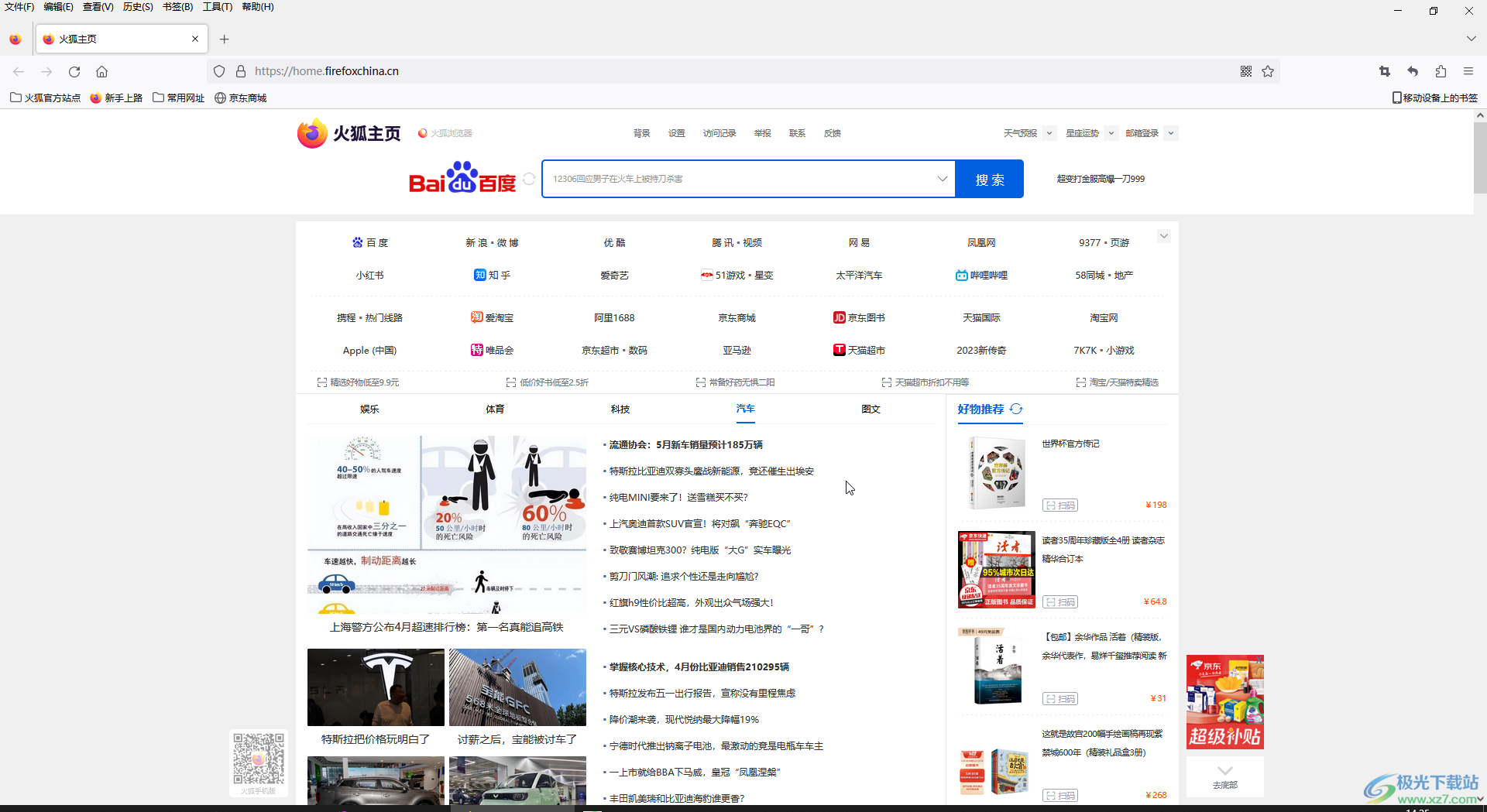Open the 京东商城 bookmark

click(241, 98)
